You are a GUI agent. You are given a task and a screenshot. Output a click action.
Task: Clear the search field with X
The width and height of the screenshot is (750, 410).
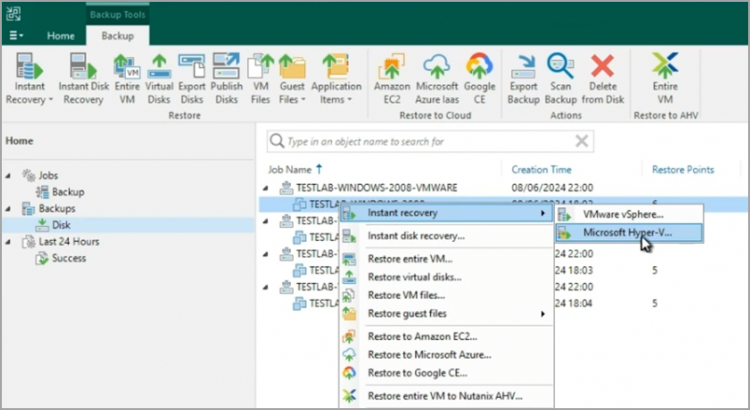(582, 141)
